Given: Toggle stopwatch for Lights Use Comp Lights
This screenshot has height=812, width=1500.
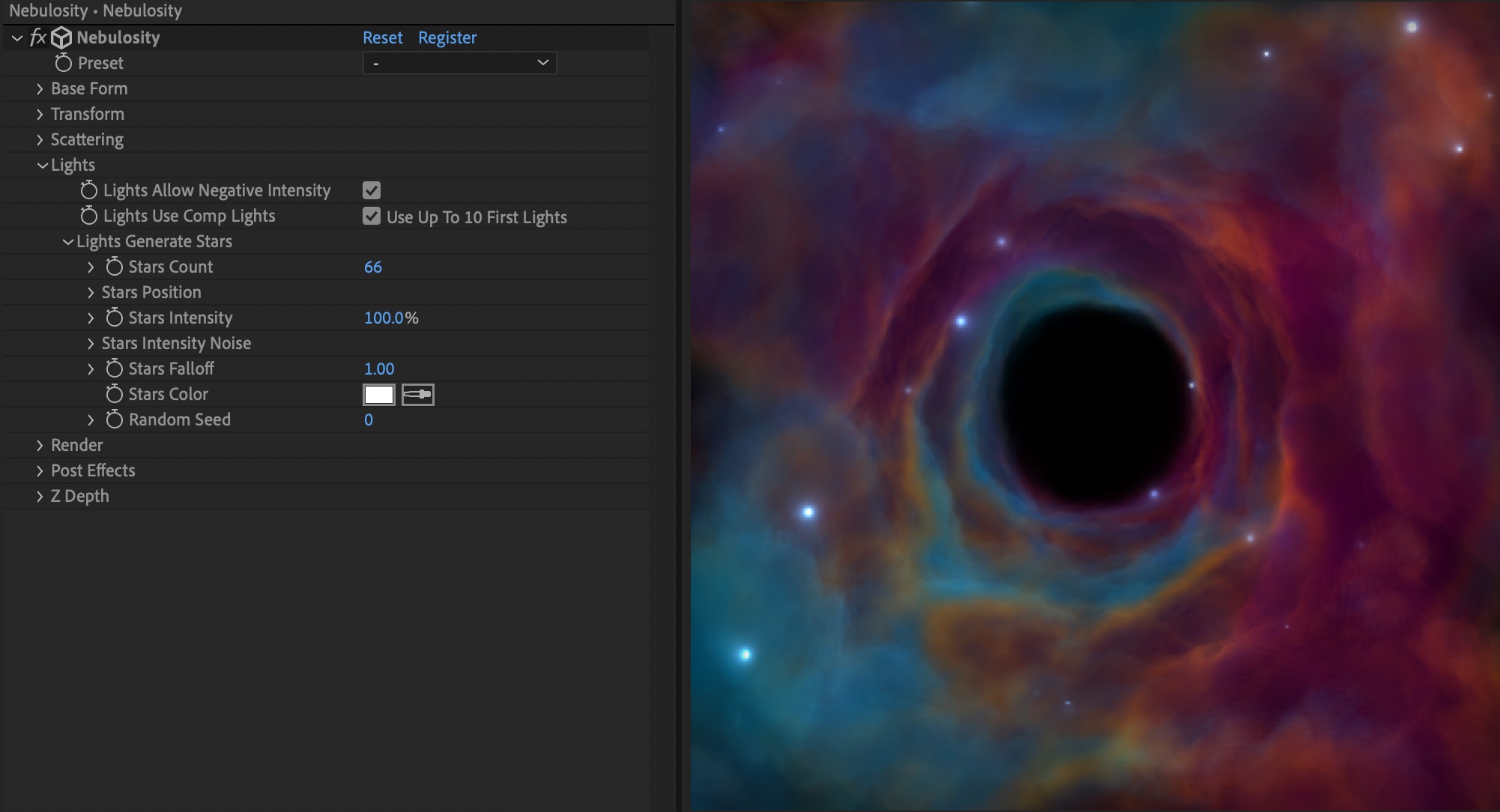Looking at the screenshot, I should click(89, 216).
